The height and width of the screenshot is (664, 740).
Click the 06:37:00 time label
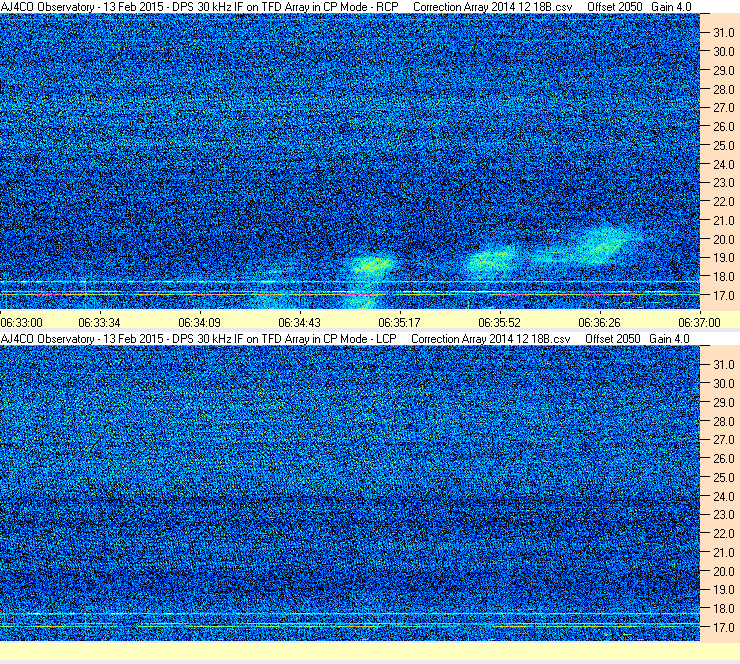point(699,323)
